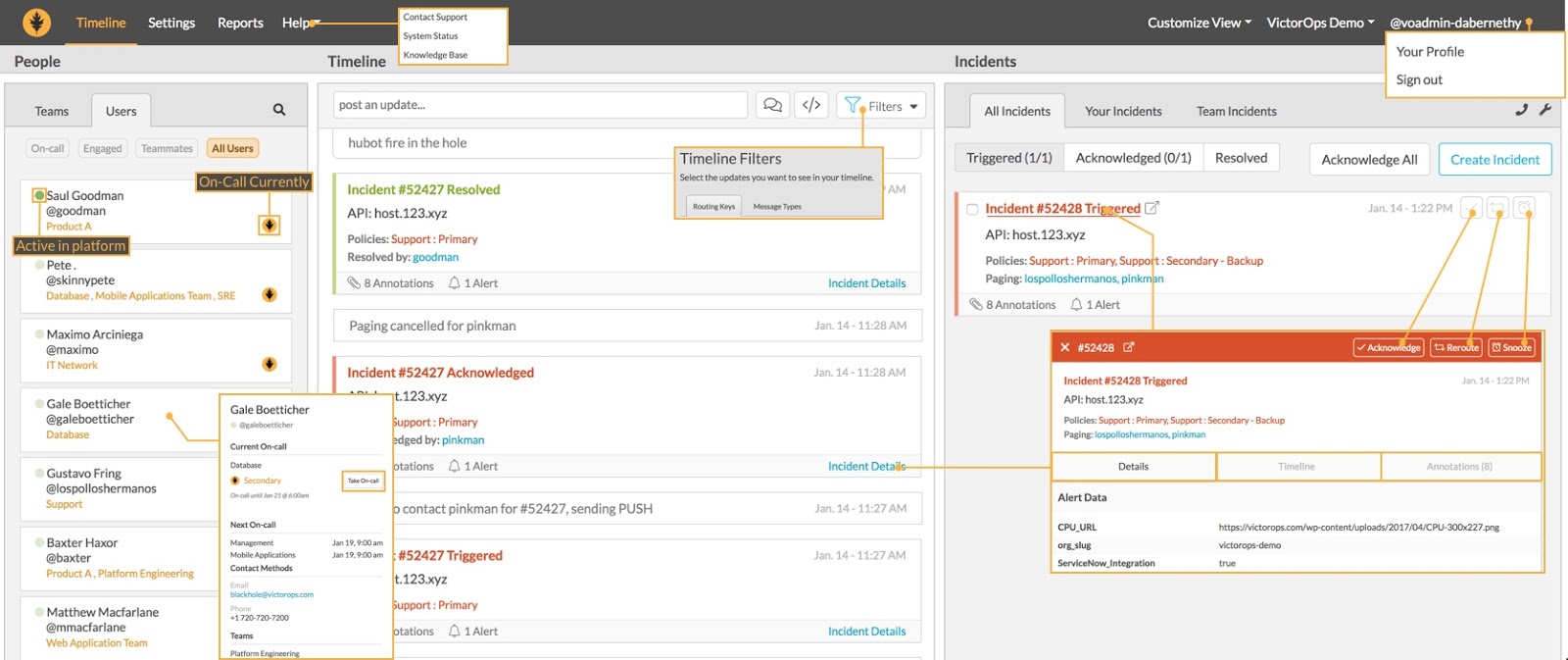Screen dimensions: 1568x660
Task: Click the funnel icon for timeline filters
Action: tap(853, 105)
